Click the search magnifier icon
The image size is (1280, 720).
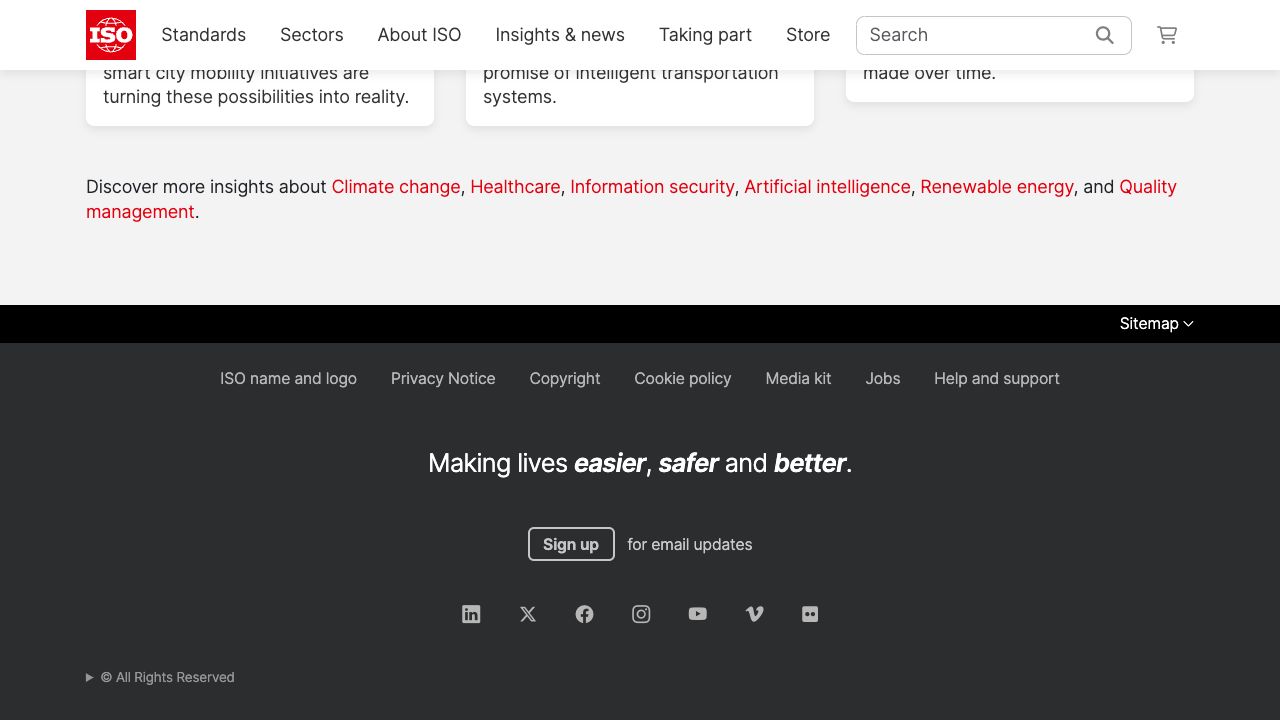coord(1104,35)
